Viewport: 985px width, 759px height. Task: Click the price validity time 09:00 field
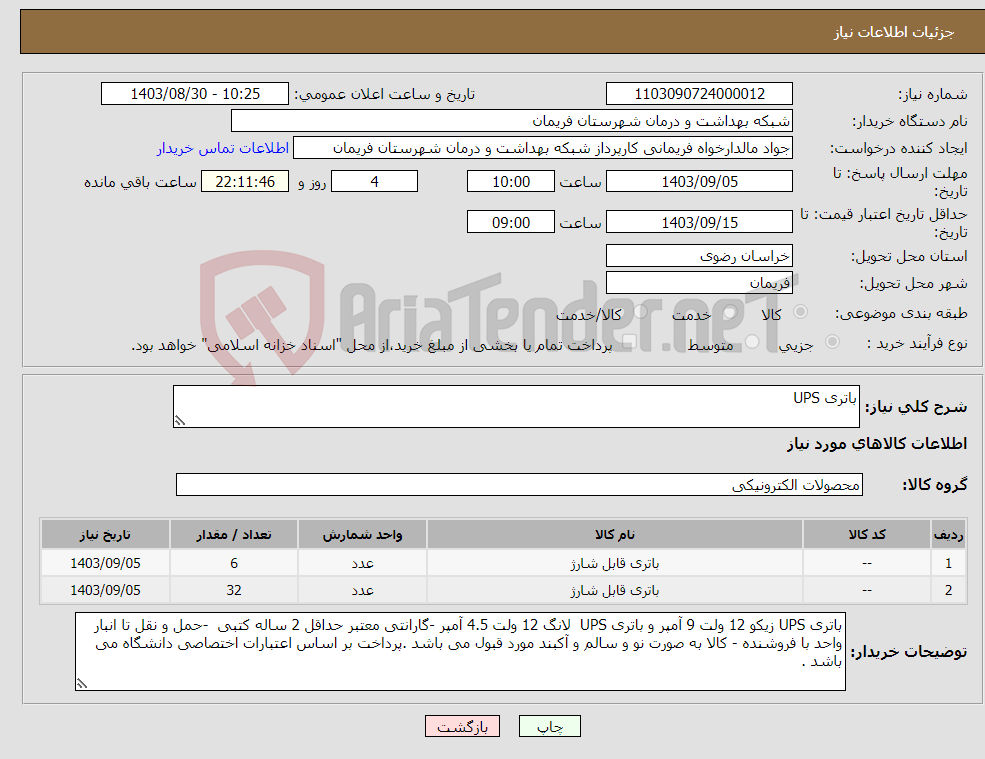511,222
